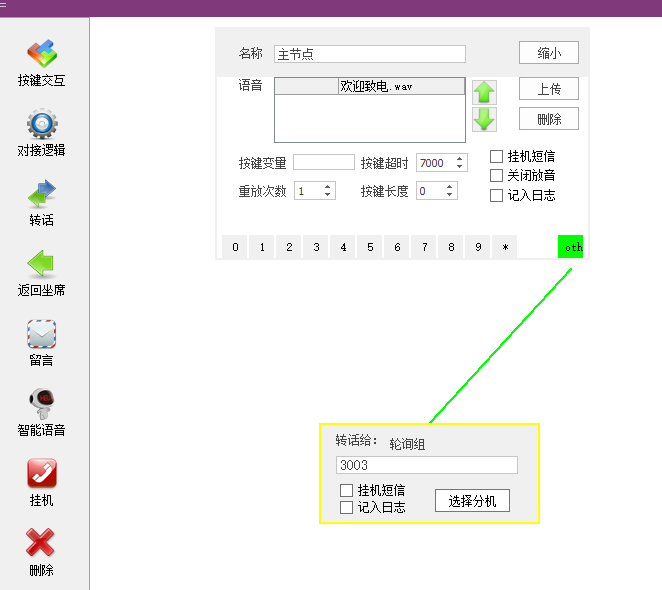Decrease the 重放次数 value with down arrow
The height and width of the screenshot is (590, 662).
(x=327, y=195)
